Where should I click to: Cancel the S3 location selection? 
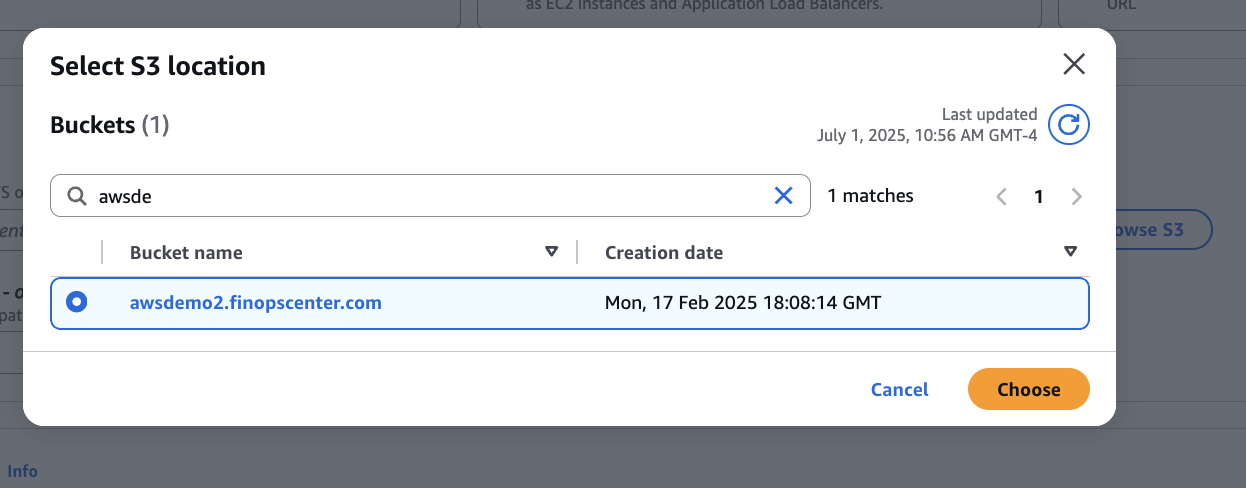899,389
